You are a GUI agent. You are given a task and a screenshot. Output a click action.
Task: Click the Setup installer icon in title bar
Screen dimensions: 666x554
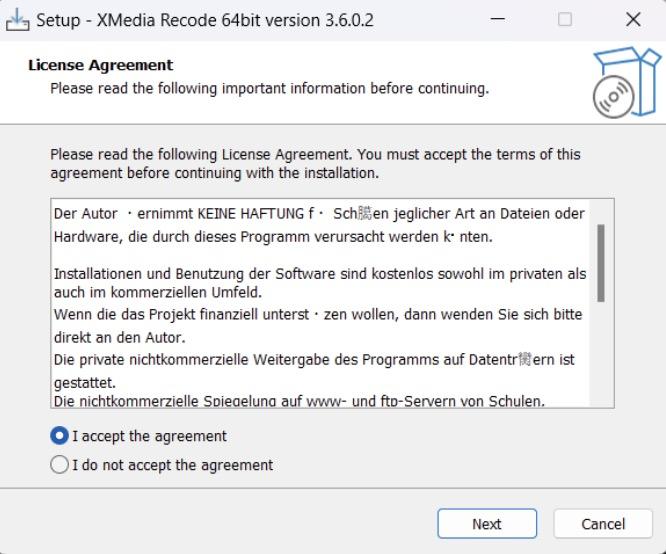coord(17,20)
